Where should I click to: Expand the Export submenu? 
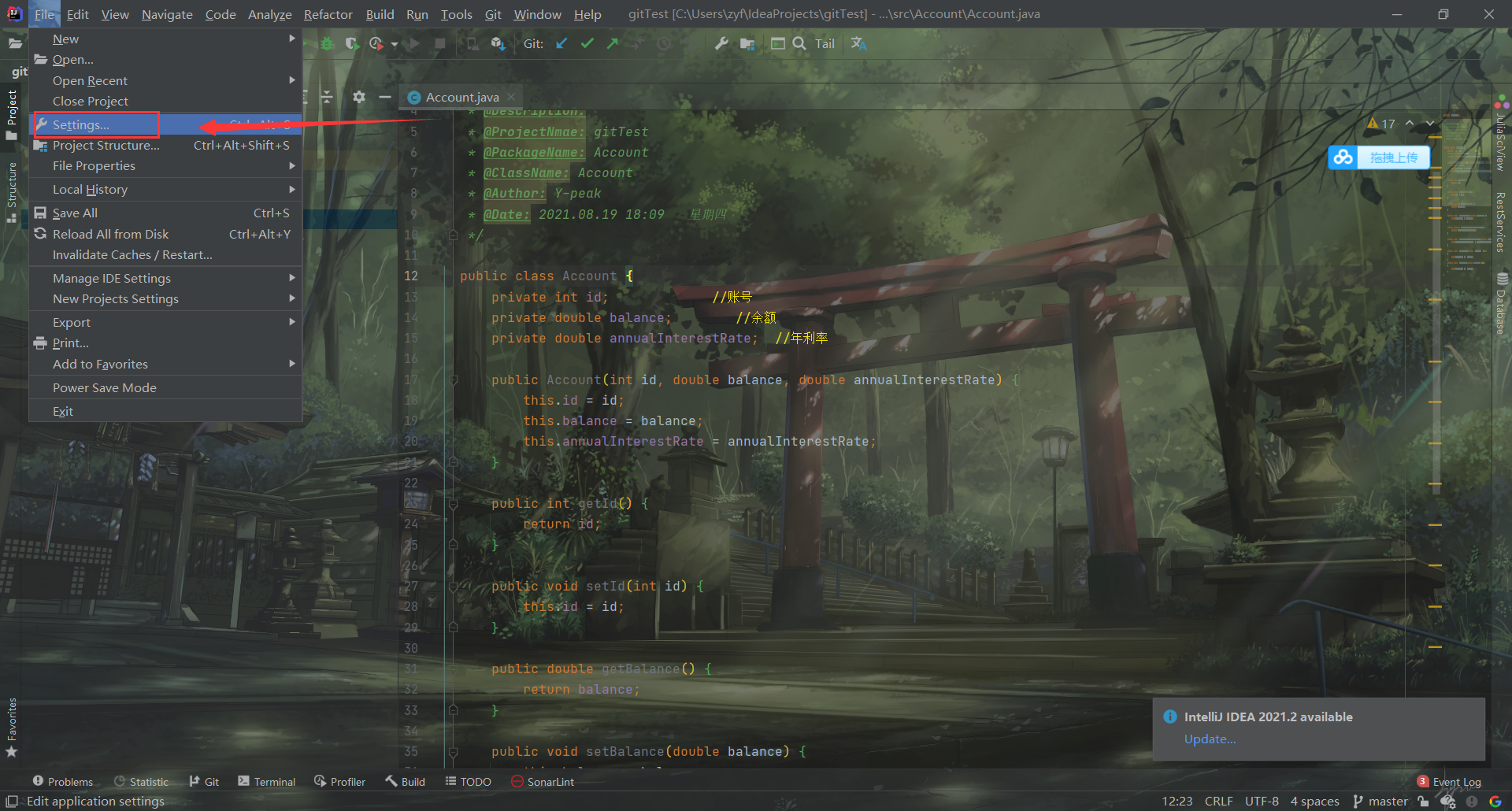pos(165,322)
